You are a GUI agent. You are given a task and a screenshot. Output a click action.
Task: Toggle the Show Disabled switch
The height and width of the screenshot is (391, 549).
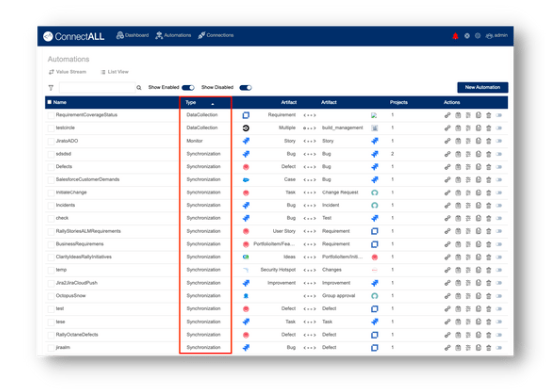pyautogui.click(x=245, y=88)
